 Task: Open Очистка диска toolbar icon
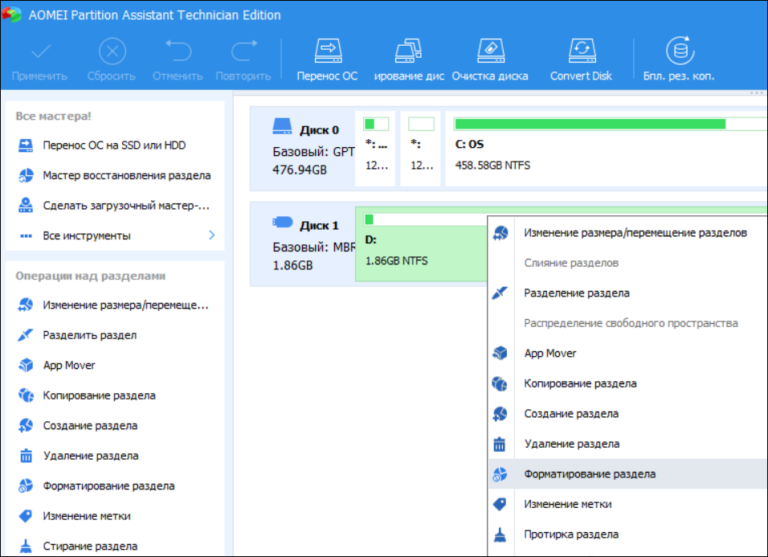pyautogui.click(x=491, y=50)
